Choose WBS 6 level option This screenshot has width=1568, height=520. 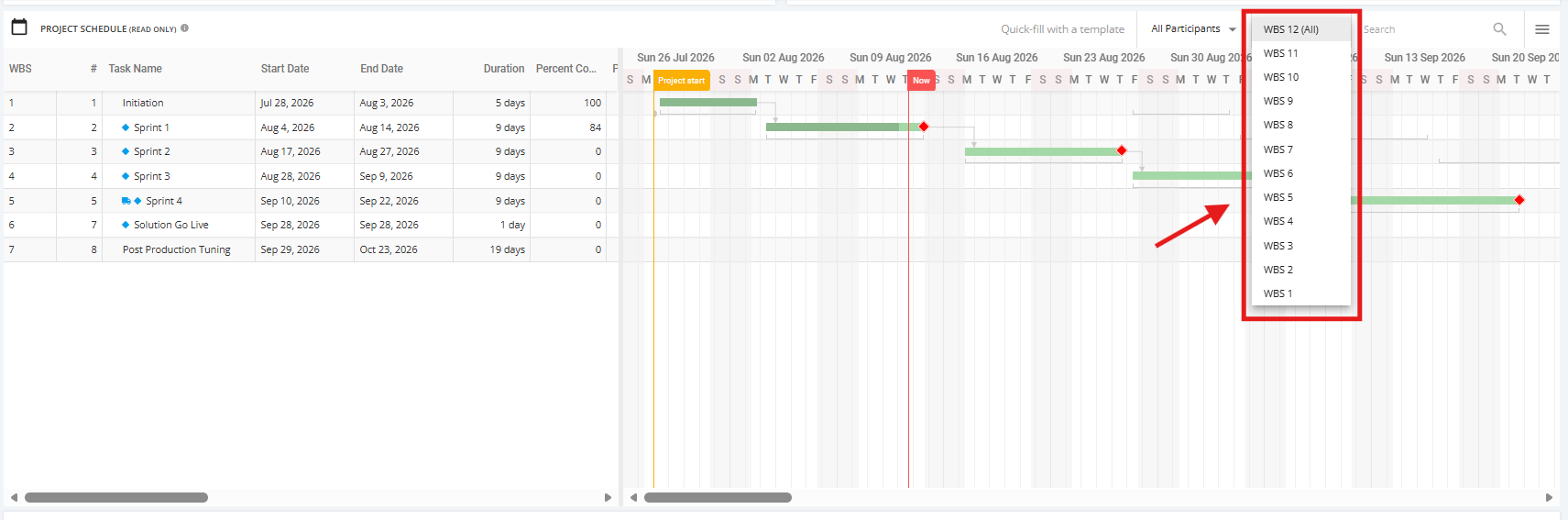[x=1301, y=173]
